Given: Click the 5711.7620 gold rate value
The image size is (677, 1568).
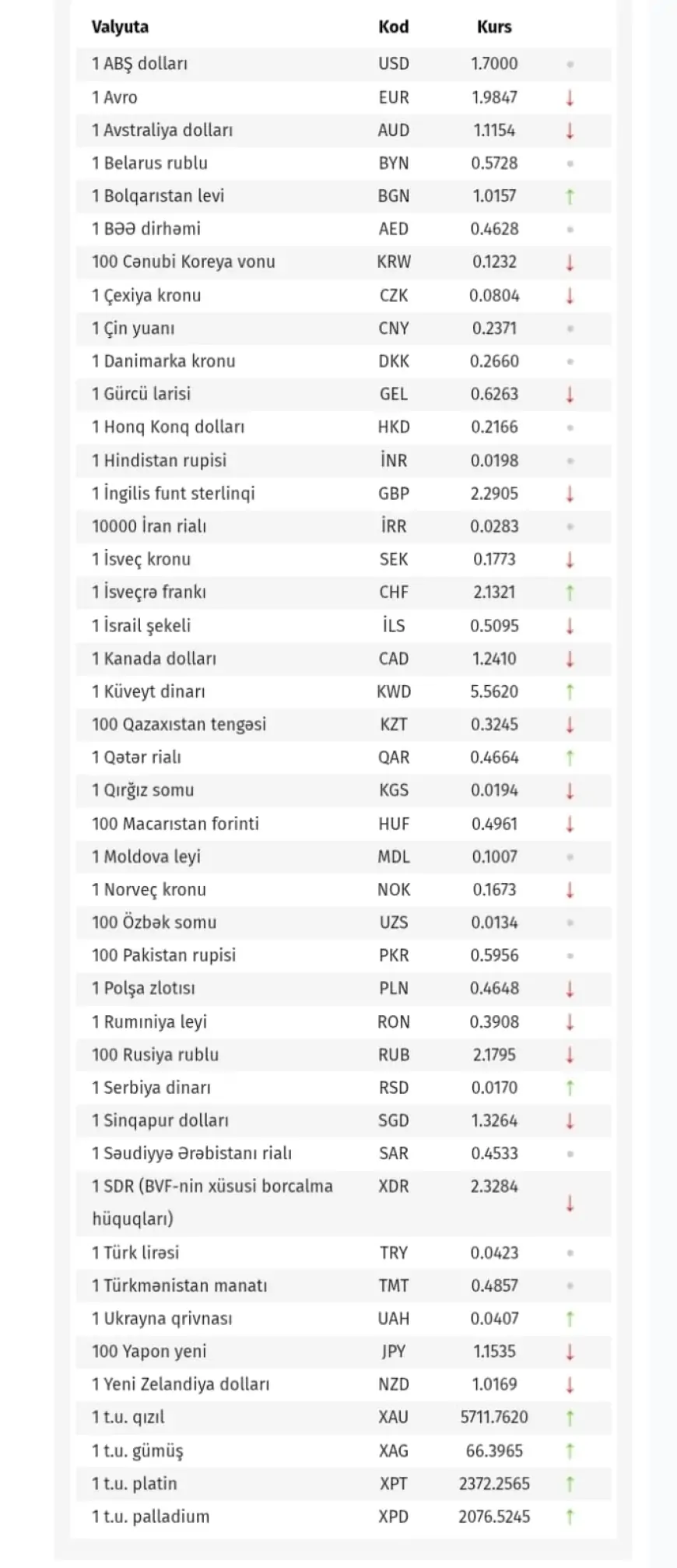Looking at the screenshot, I should (494, 1418).
